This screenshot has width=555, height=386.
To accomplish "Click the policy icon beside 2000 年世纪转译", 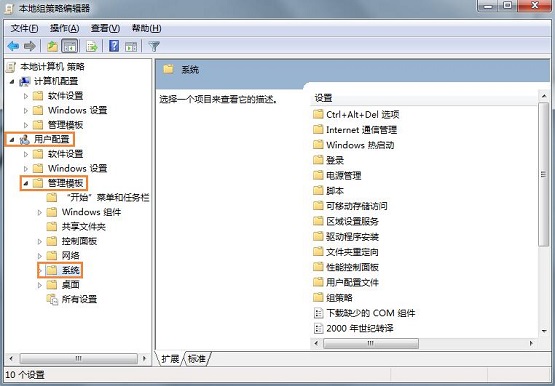I will (319, 328).
